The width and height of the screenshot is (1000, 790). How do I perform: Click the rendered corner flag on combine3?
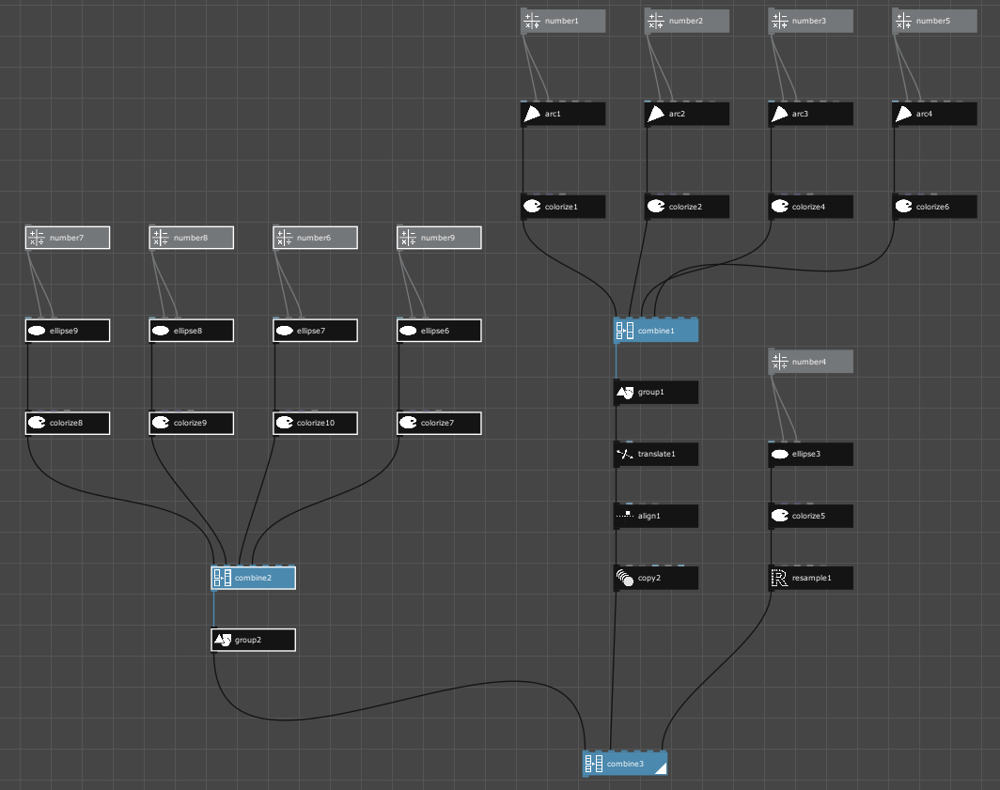pyautogui.click(x=661, y=768)
